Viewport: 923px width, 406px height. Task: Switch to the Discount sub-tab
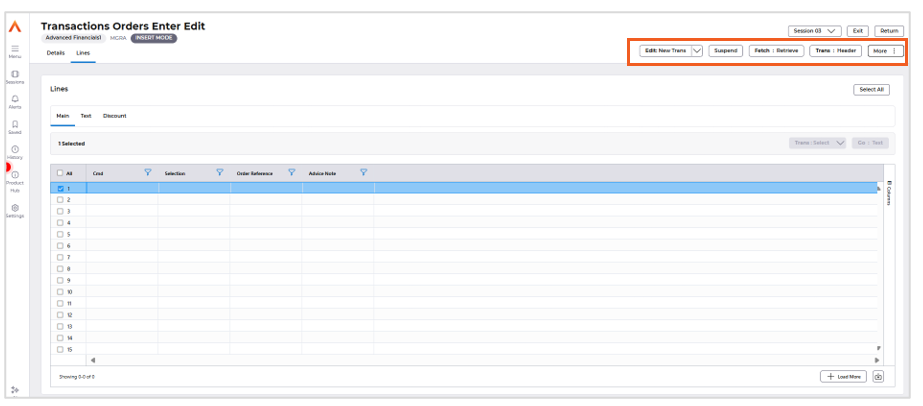(115, 116)
